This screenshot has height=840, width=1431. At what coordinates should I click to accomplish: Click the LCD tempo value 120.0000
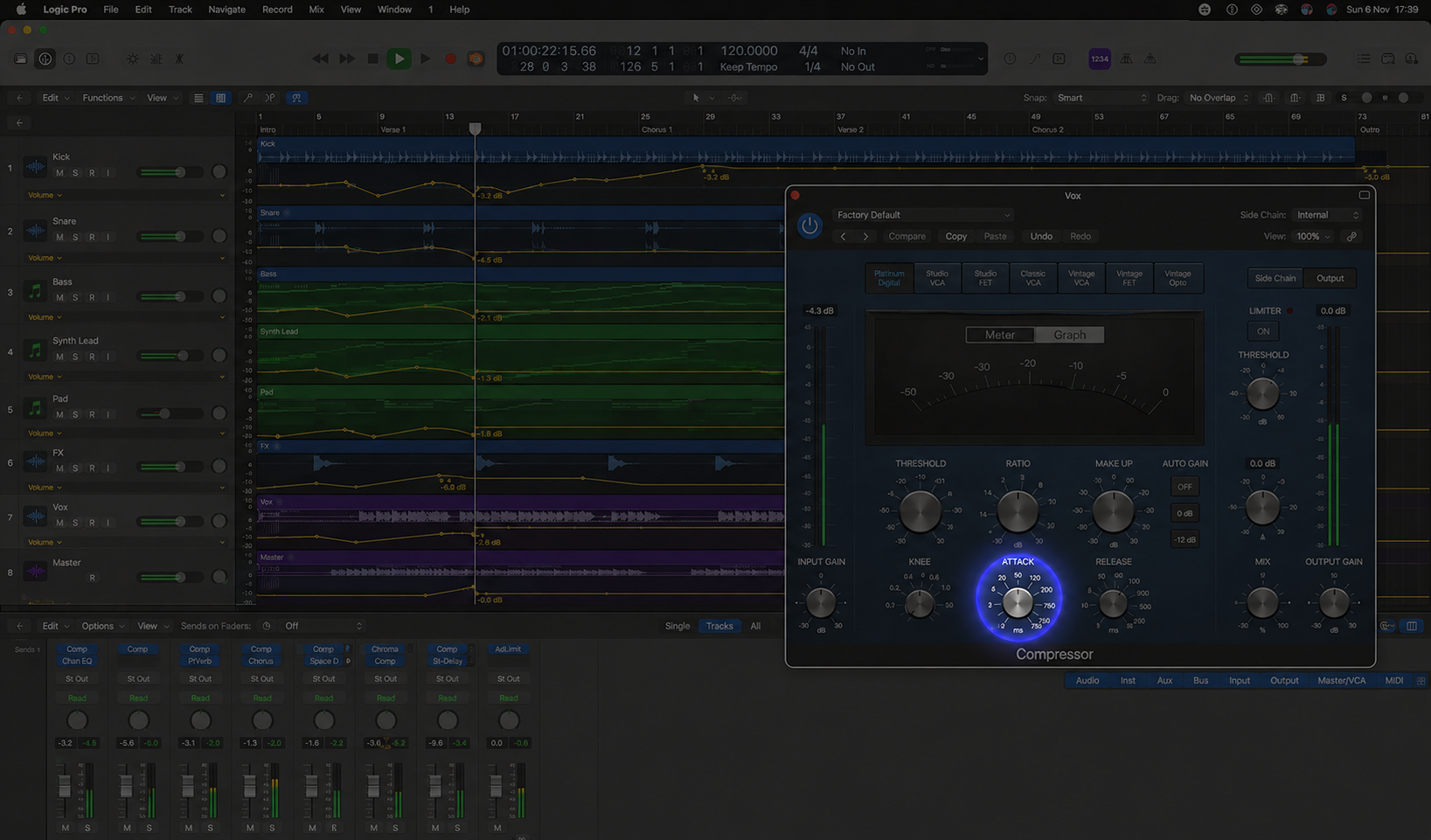pos(748,52)
